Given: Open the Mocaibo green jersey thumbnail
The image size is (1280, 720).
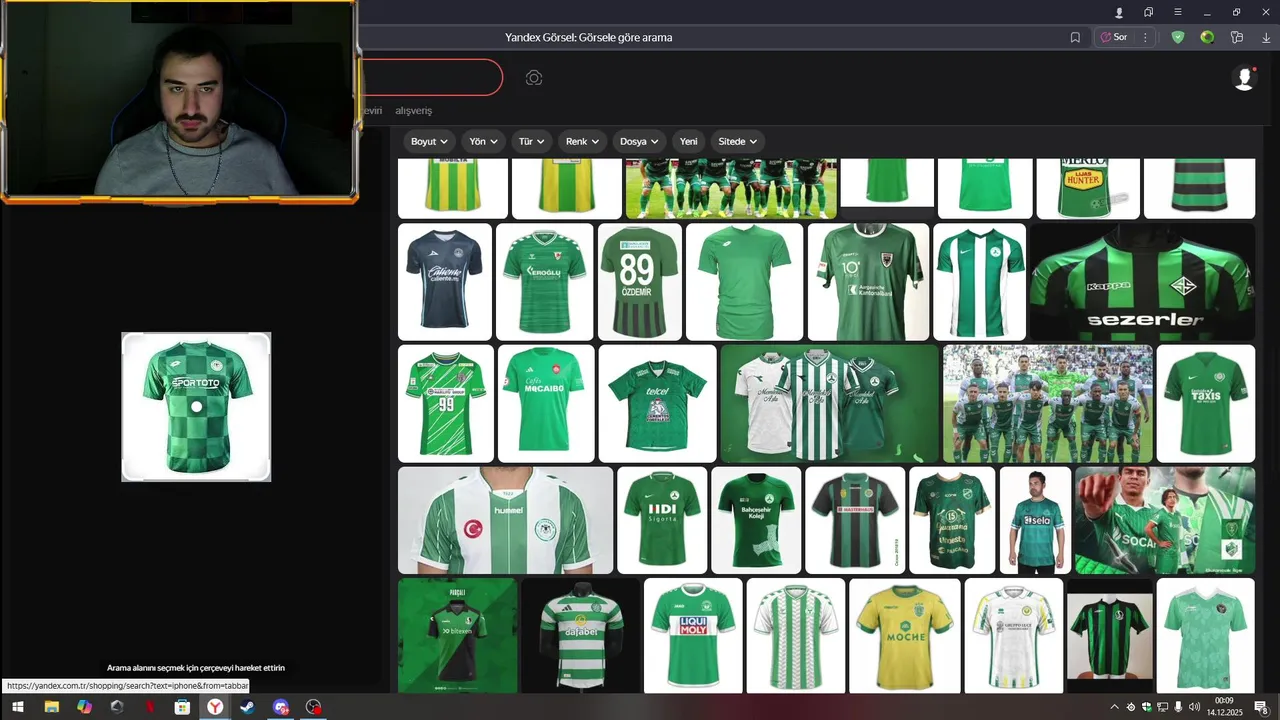Looking at the screenshot, I should click(x=546, y=404).
